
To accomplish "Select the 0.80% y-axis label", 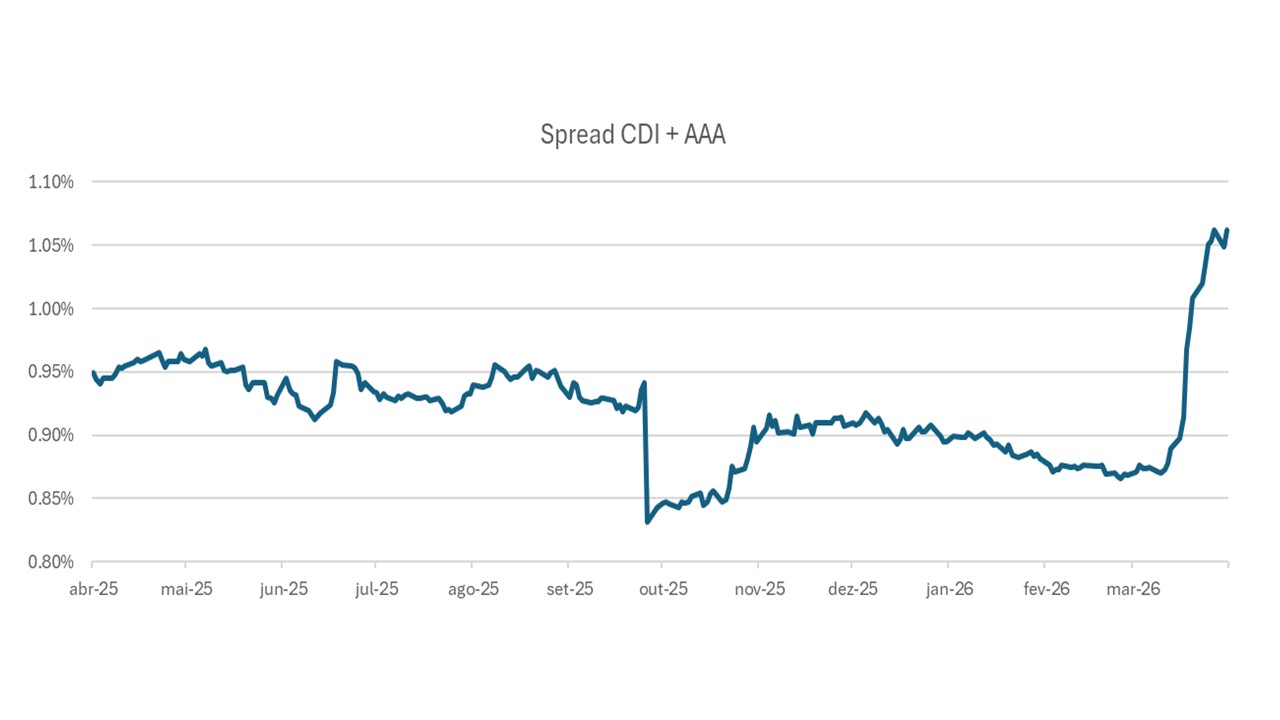I will pos(52,562).
